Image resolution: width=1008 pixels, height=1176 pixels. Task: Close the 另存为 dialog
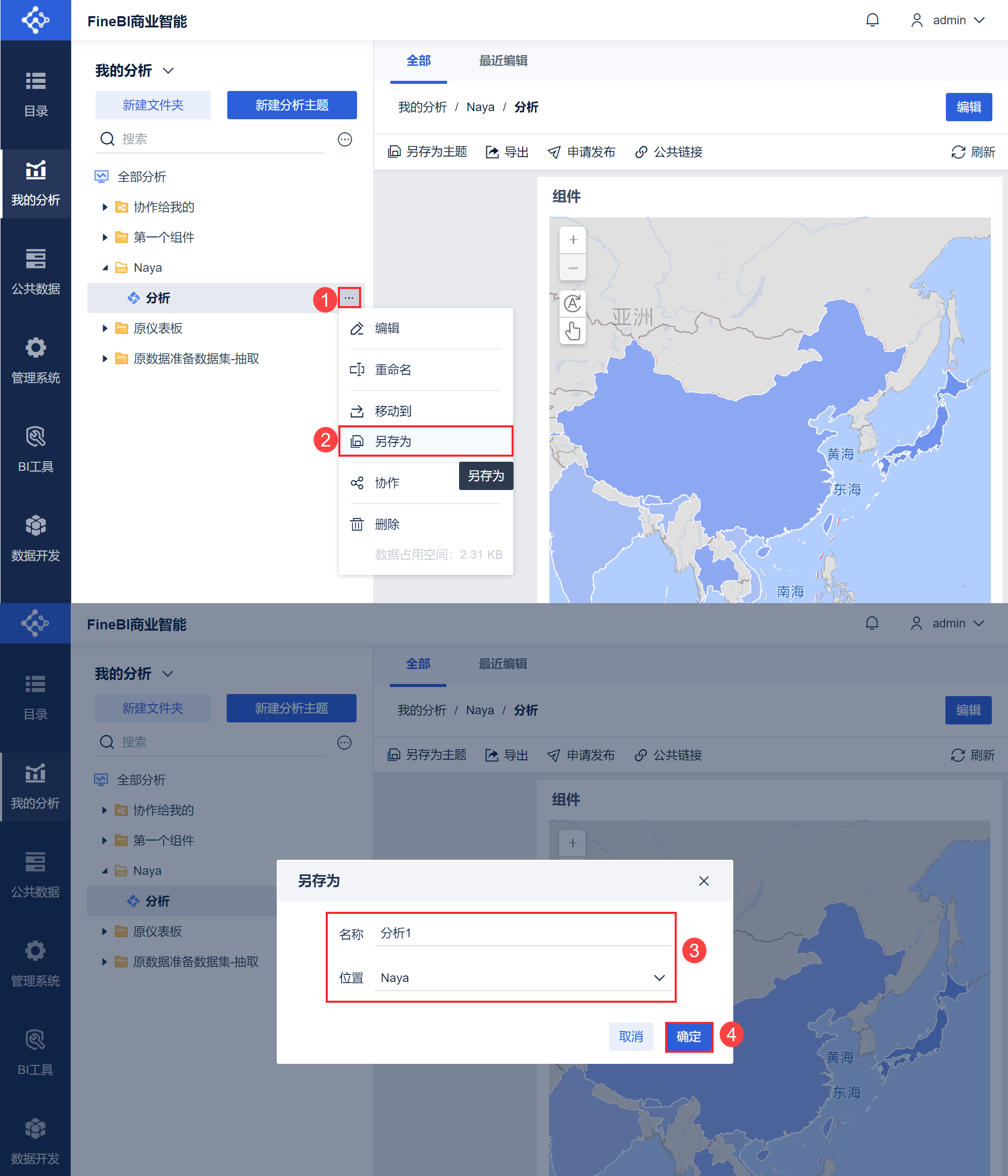(703, 880)
